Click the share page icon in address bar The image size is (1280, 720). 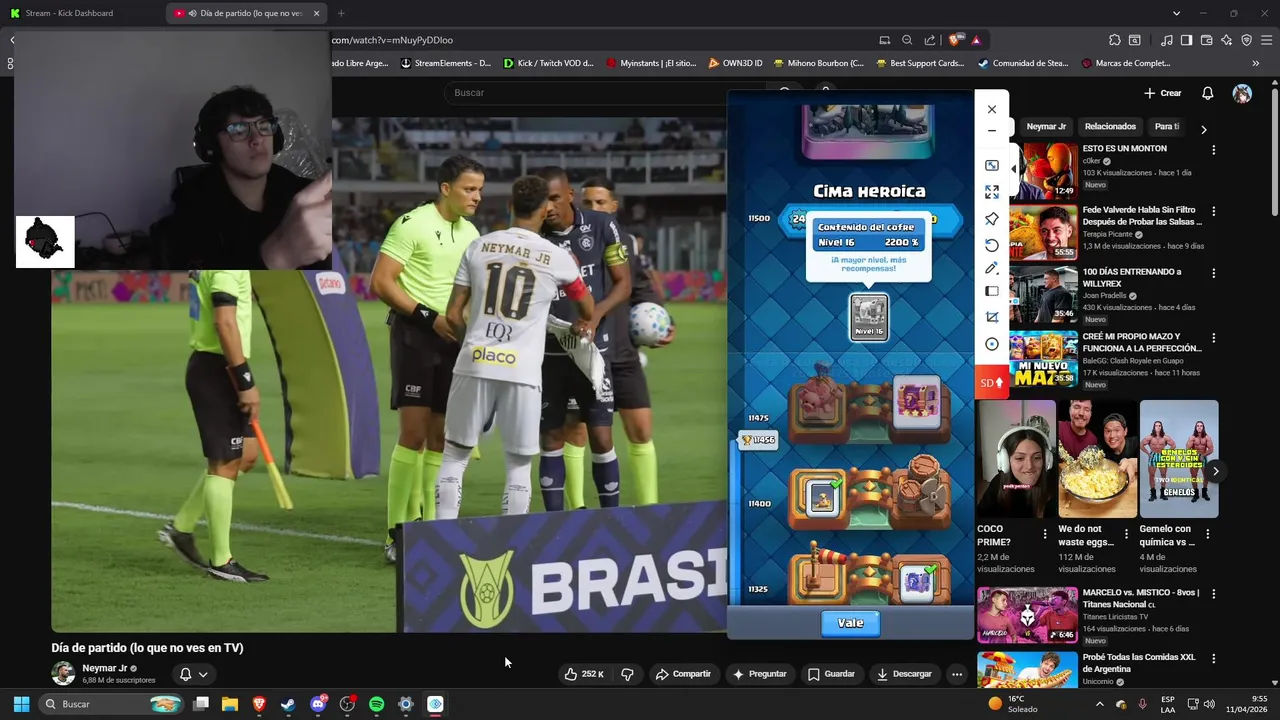click(930, 40)
